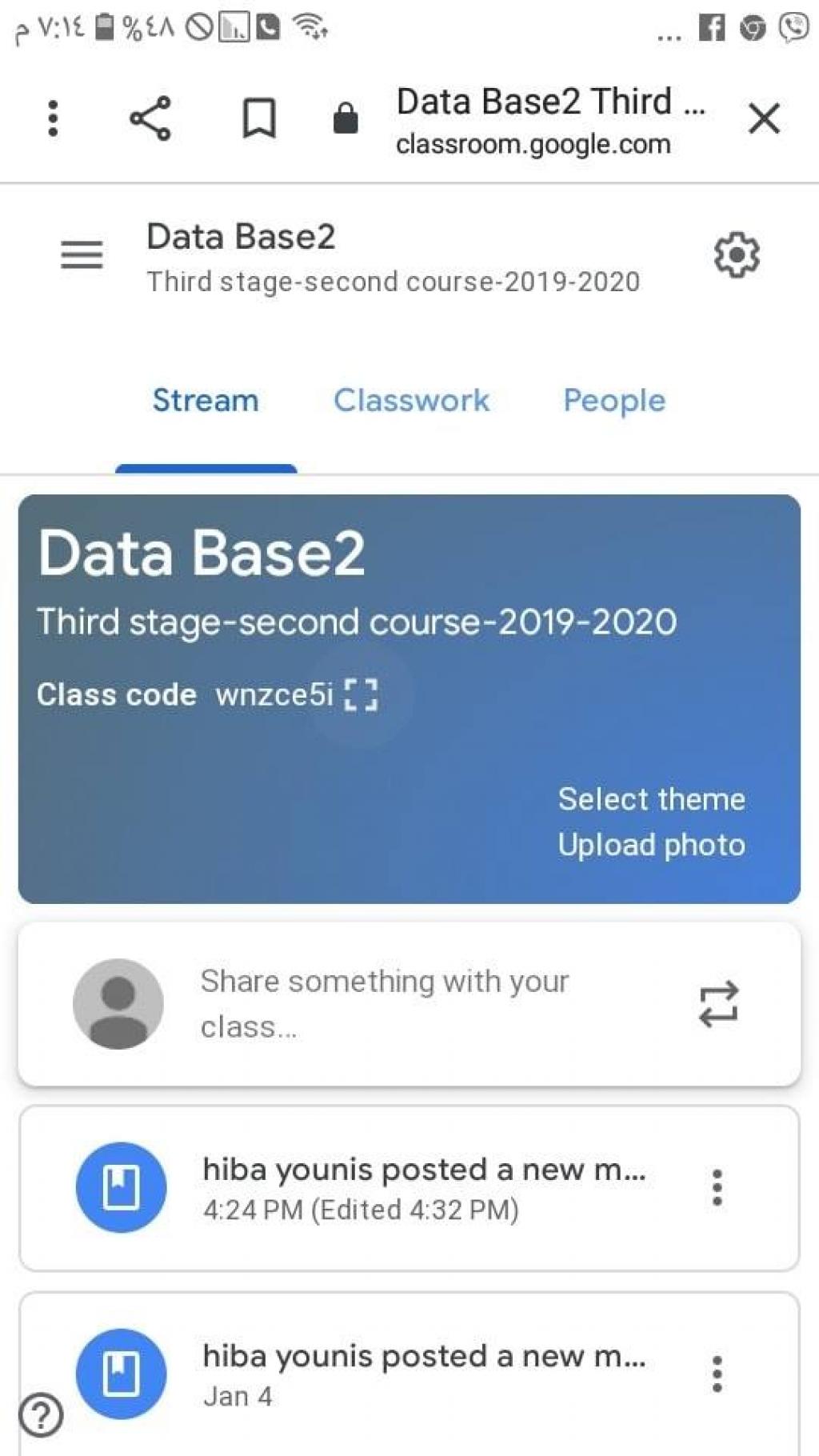
Task: Open the browser three-dot overflow menu
Action: 53,118
